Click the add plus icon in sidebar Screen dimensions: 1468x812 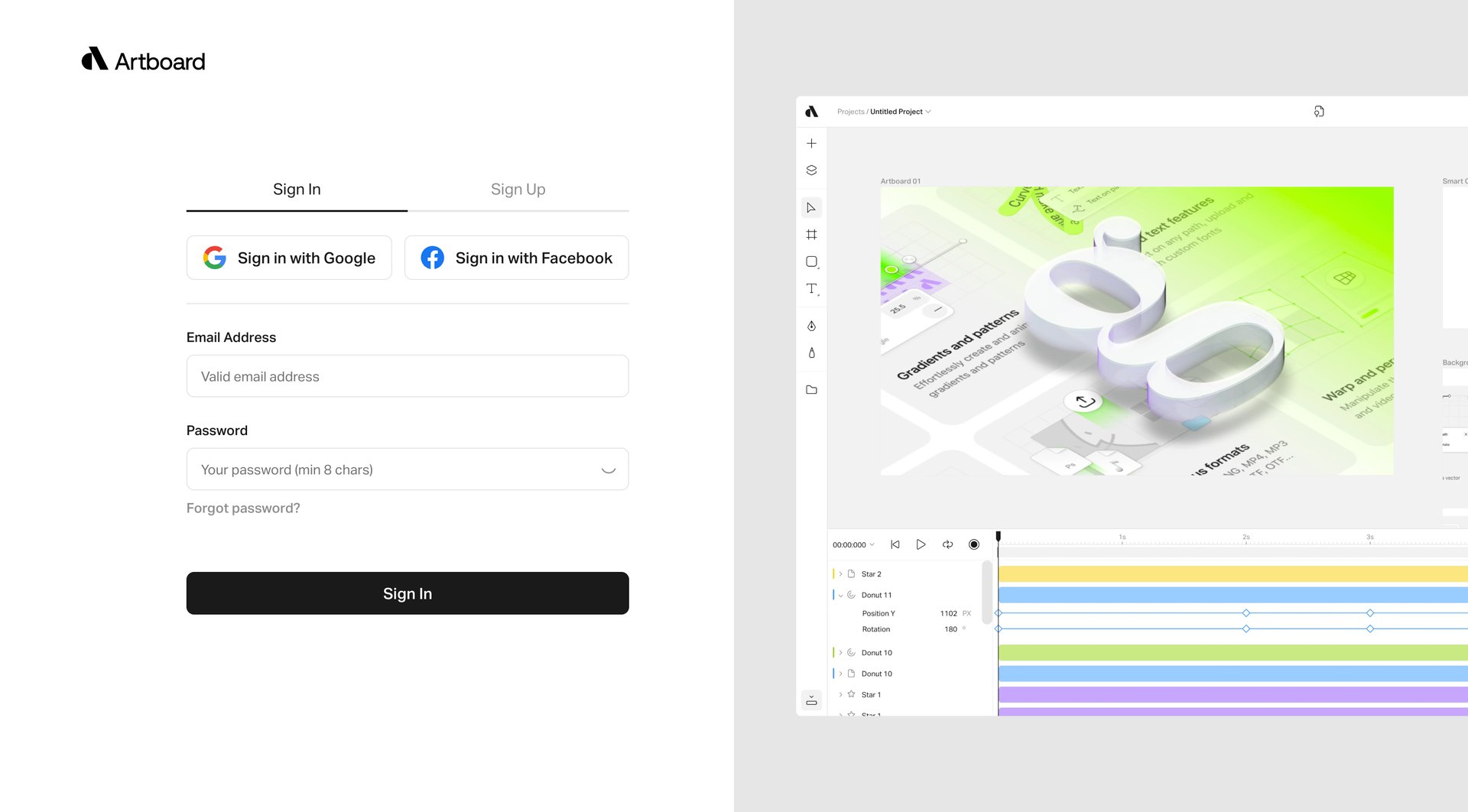811,143
